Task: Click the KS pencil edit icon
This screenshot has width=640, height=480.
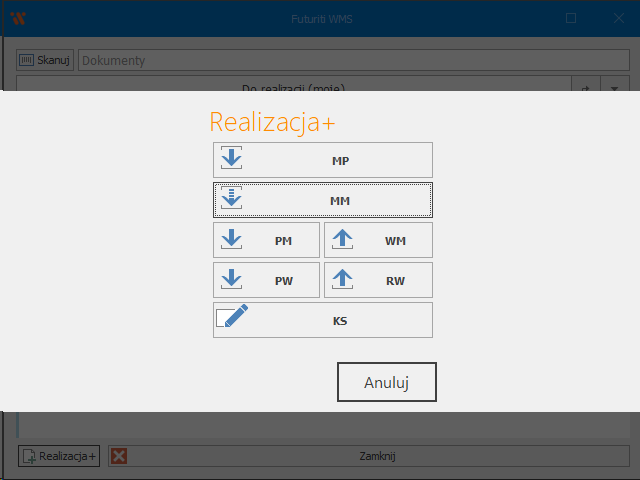Action: 232,319
